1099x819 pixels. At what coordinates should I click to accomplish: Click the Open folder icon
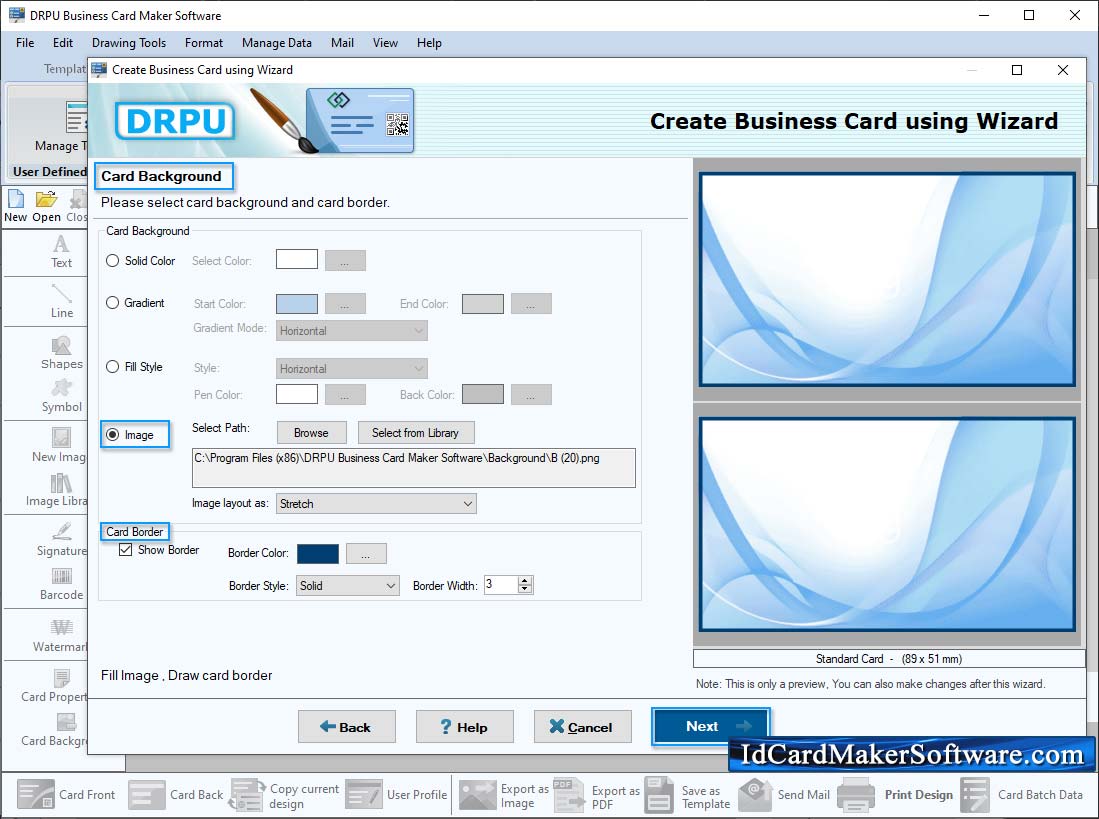pyautogui.click(x=46, y=207)
